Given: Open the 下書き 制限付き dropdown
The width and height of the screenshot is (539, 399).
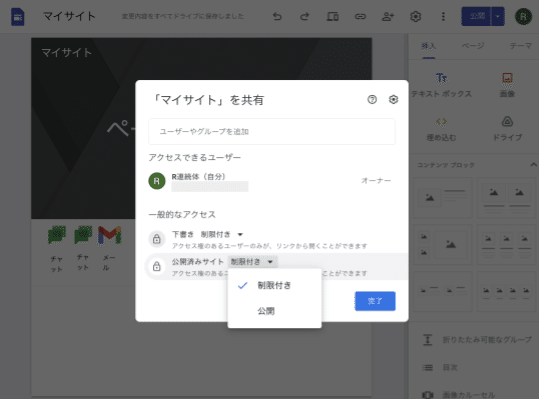Looking at the screenshot, I should 222,234.
